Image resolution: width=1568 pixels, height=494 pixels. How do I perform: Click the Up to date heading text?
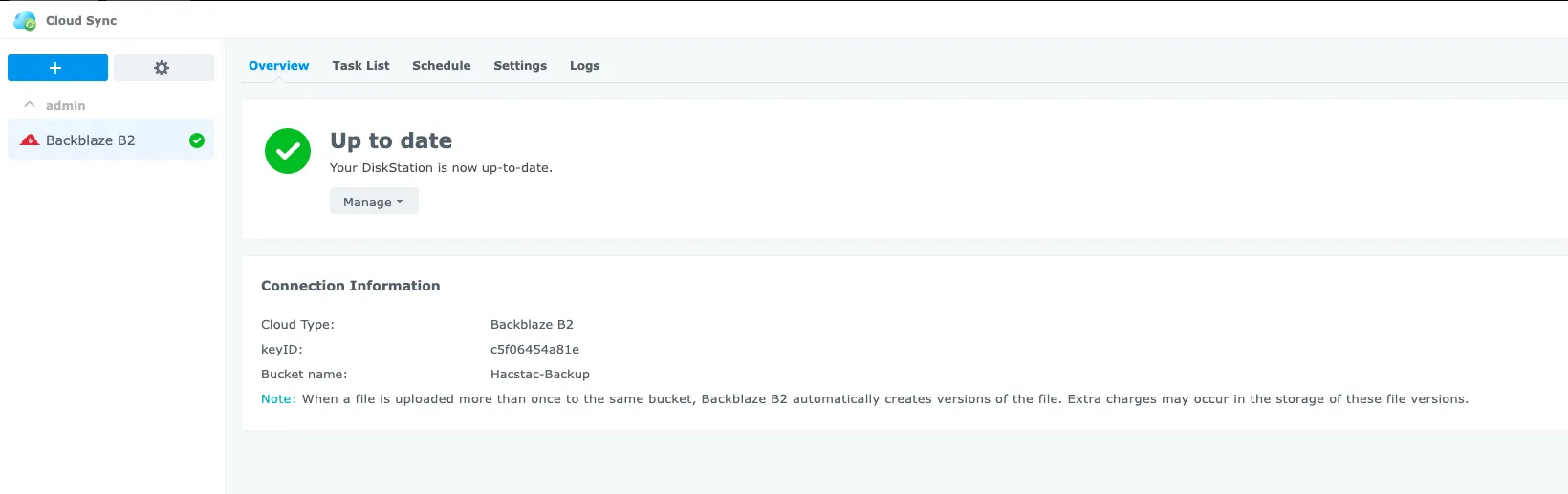(x=391, y=140)
